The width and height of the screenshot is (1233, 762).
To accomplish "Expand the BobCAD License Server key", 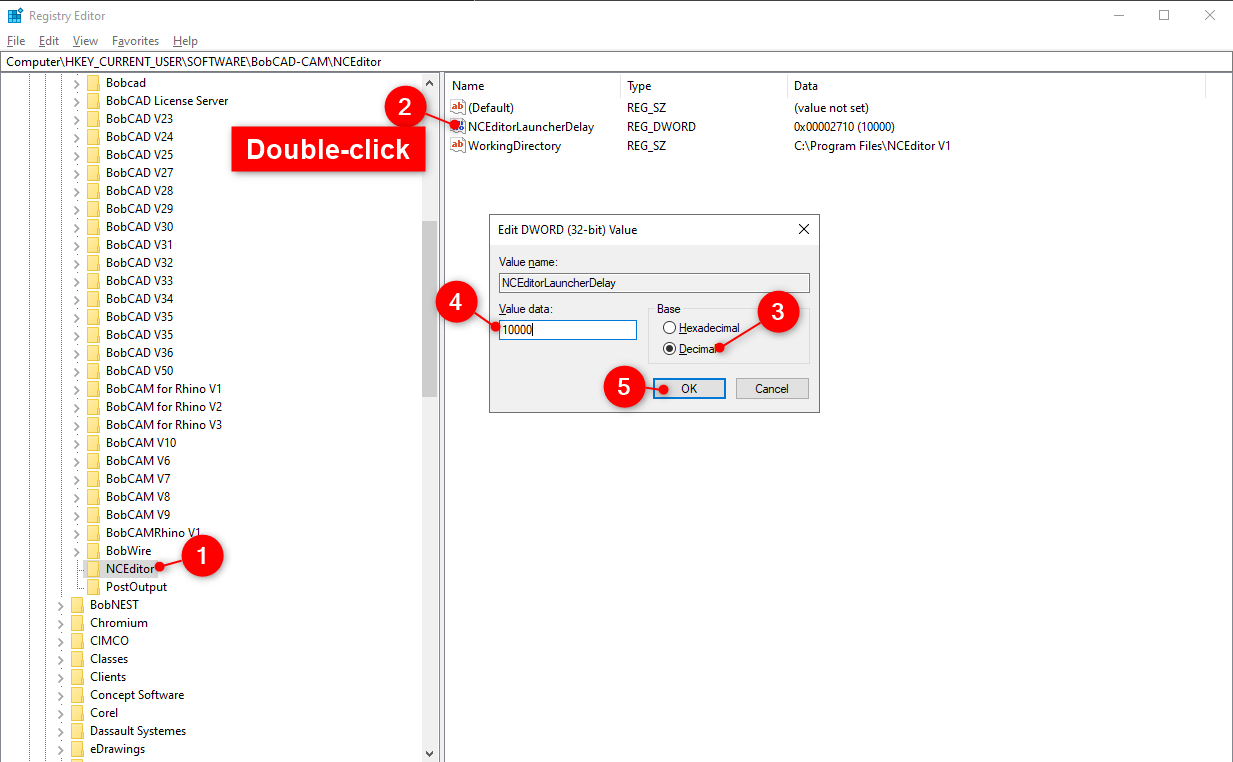I will click(x=77, y=101).
